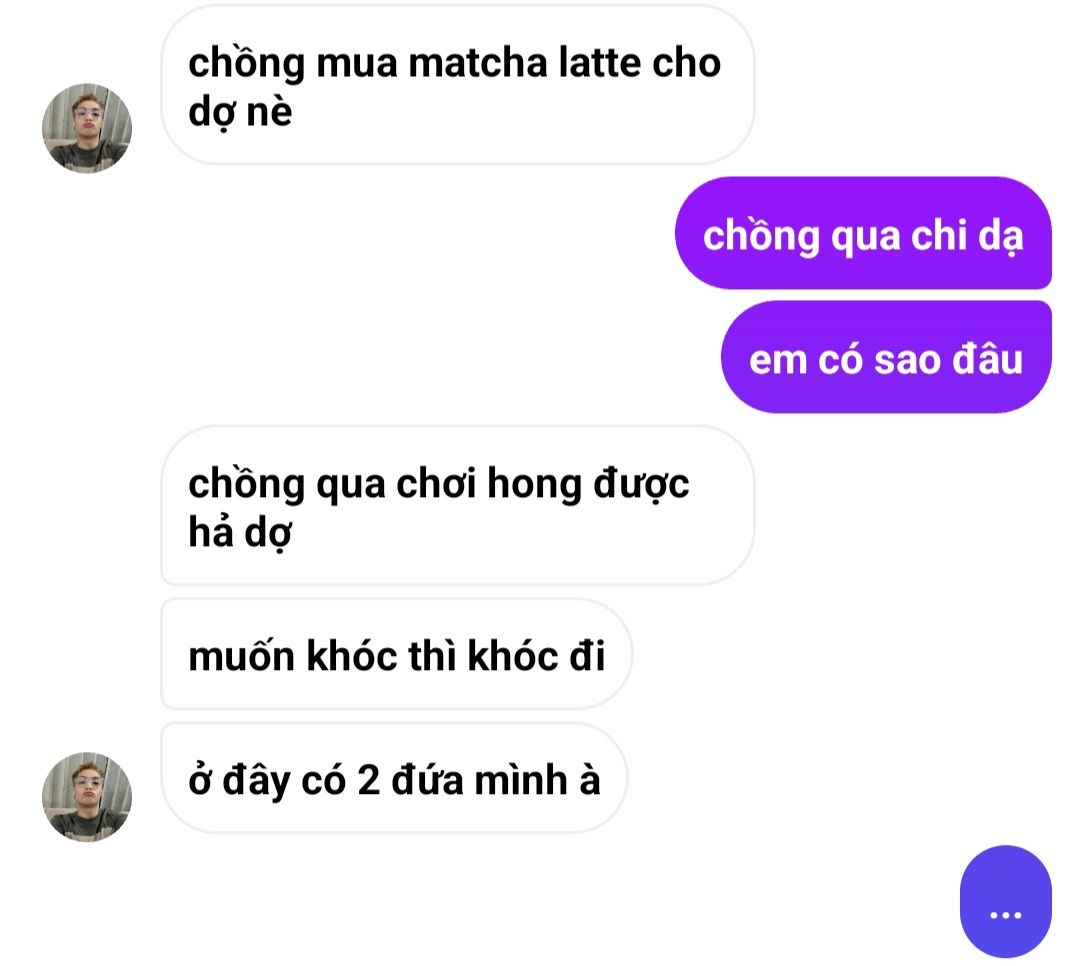Click the word "chơi" in the received message
Image resolution: width=1080 pixels, height=966 pixels.
click(436, 484)
